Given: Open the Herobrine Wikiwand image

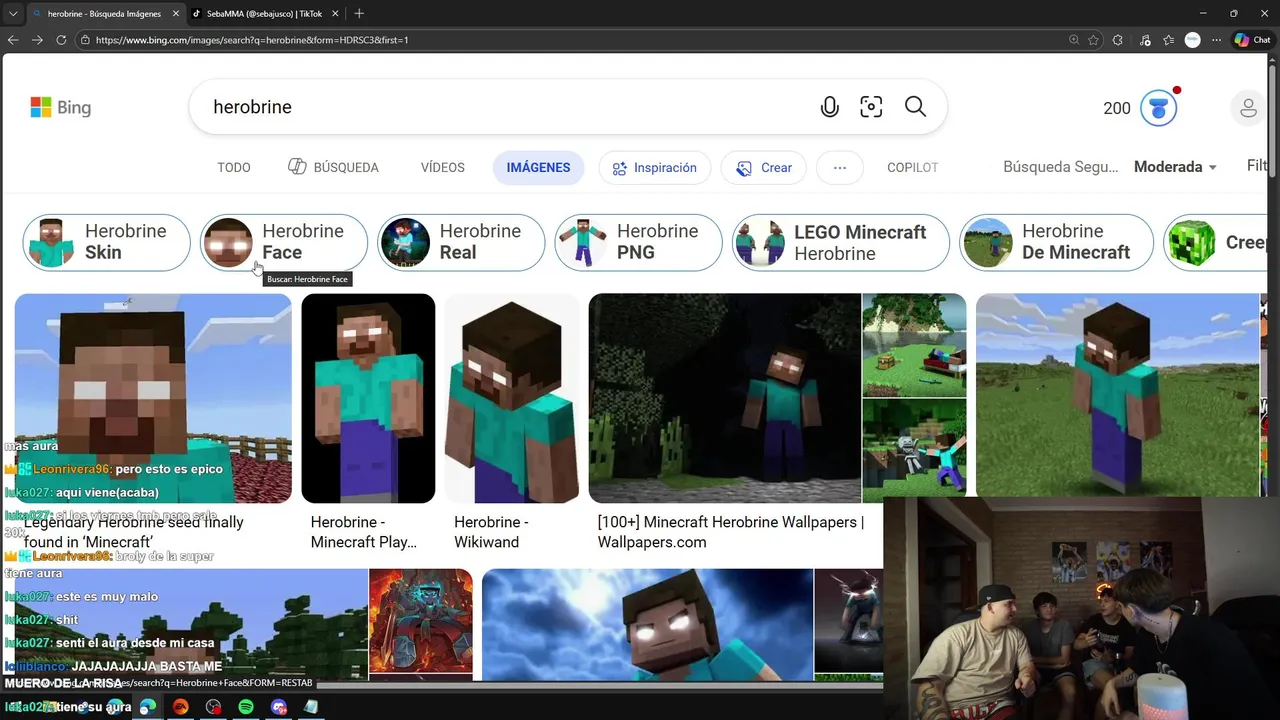Looking at the screenshot, I should pos(512,398).
